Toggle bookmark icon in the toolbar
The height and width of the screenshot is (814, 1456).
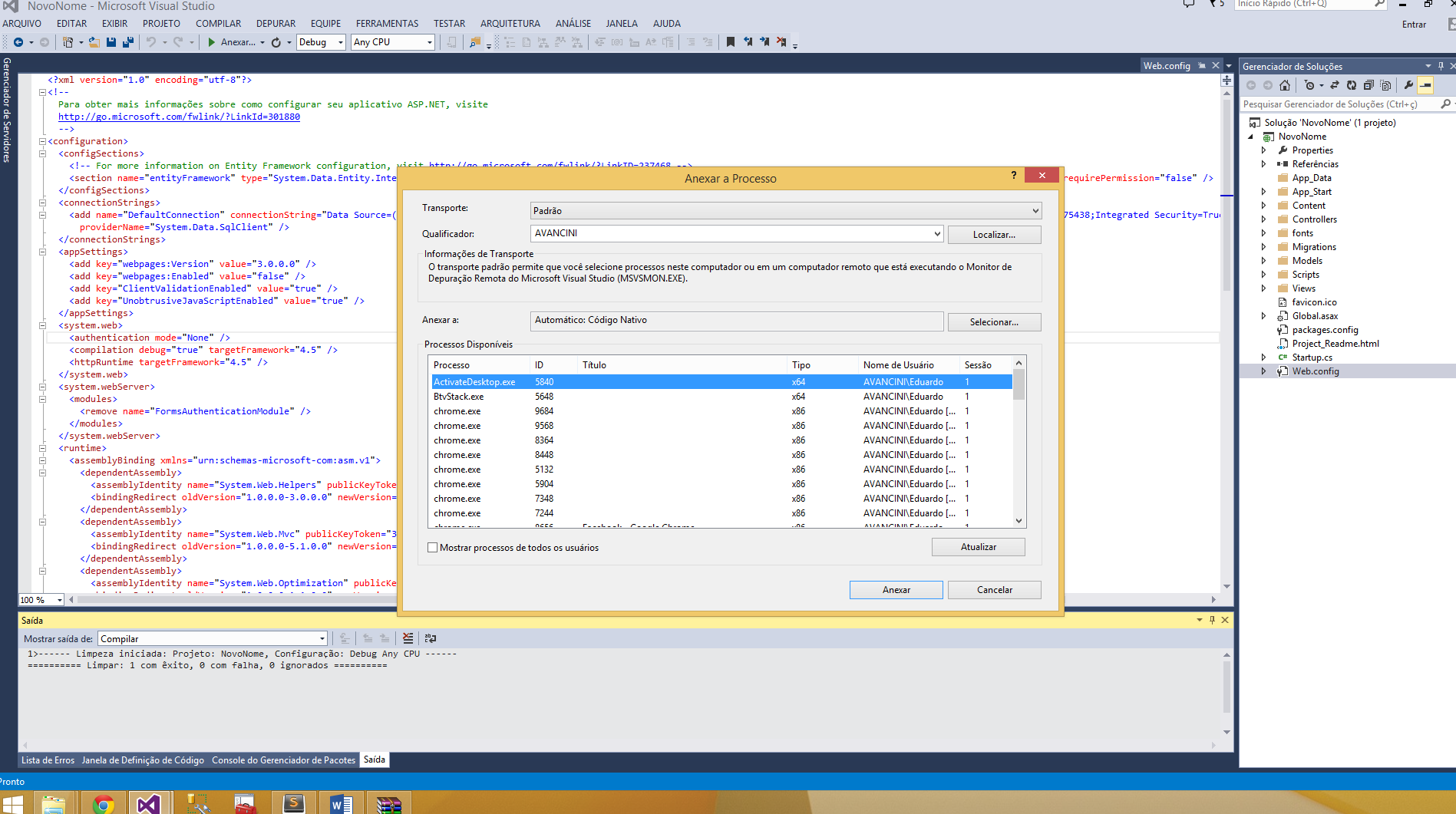pyautogui.click(x=731, y=42)
